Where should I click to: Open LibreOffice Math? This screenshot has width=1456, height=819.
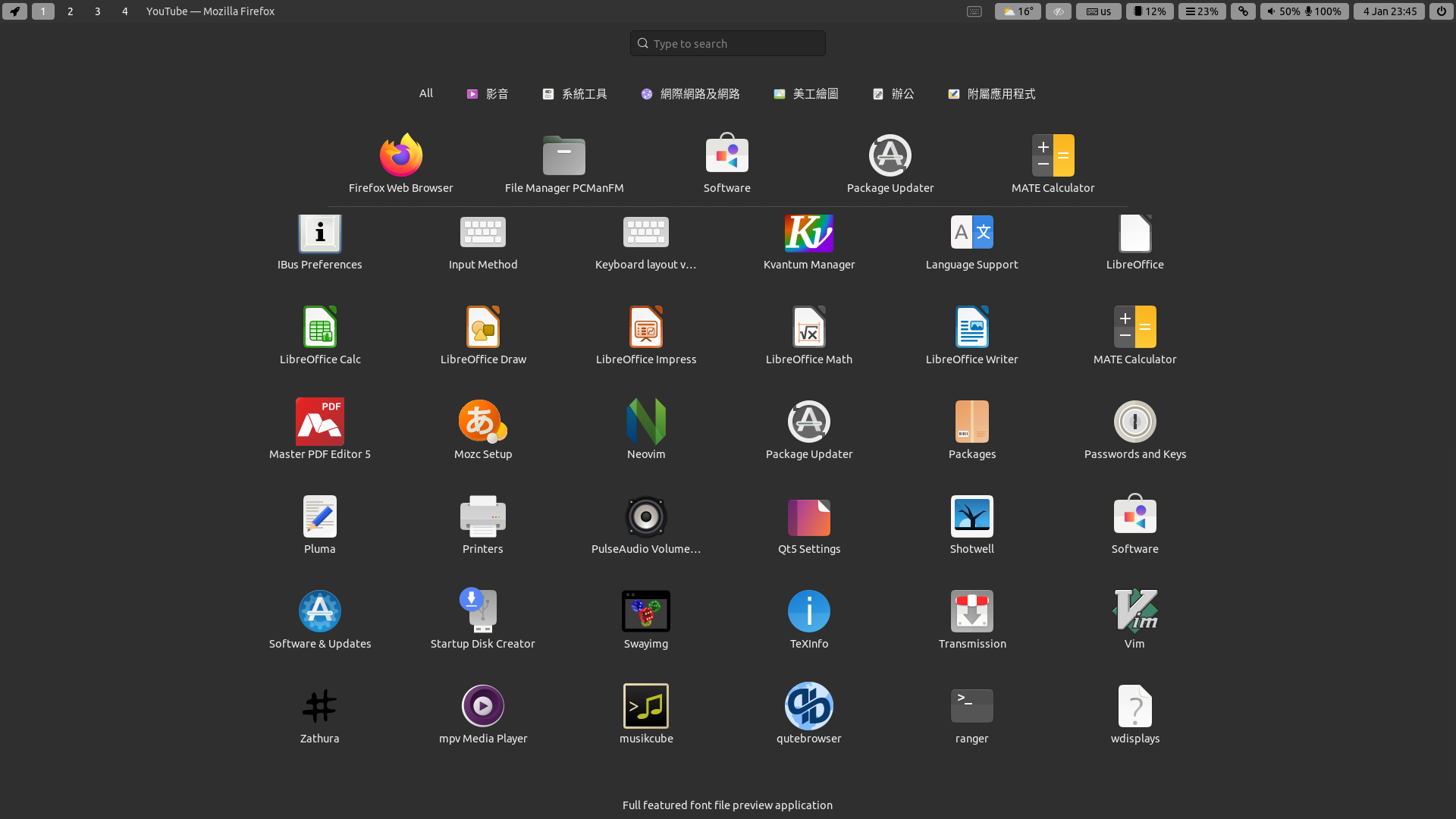809,335
